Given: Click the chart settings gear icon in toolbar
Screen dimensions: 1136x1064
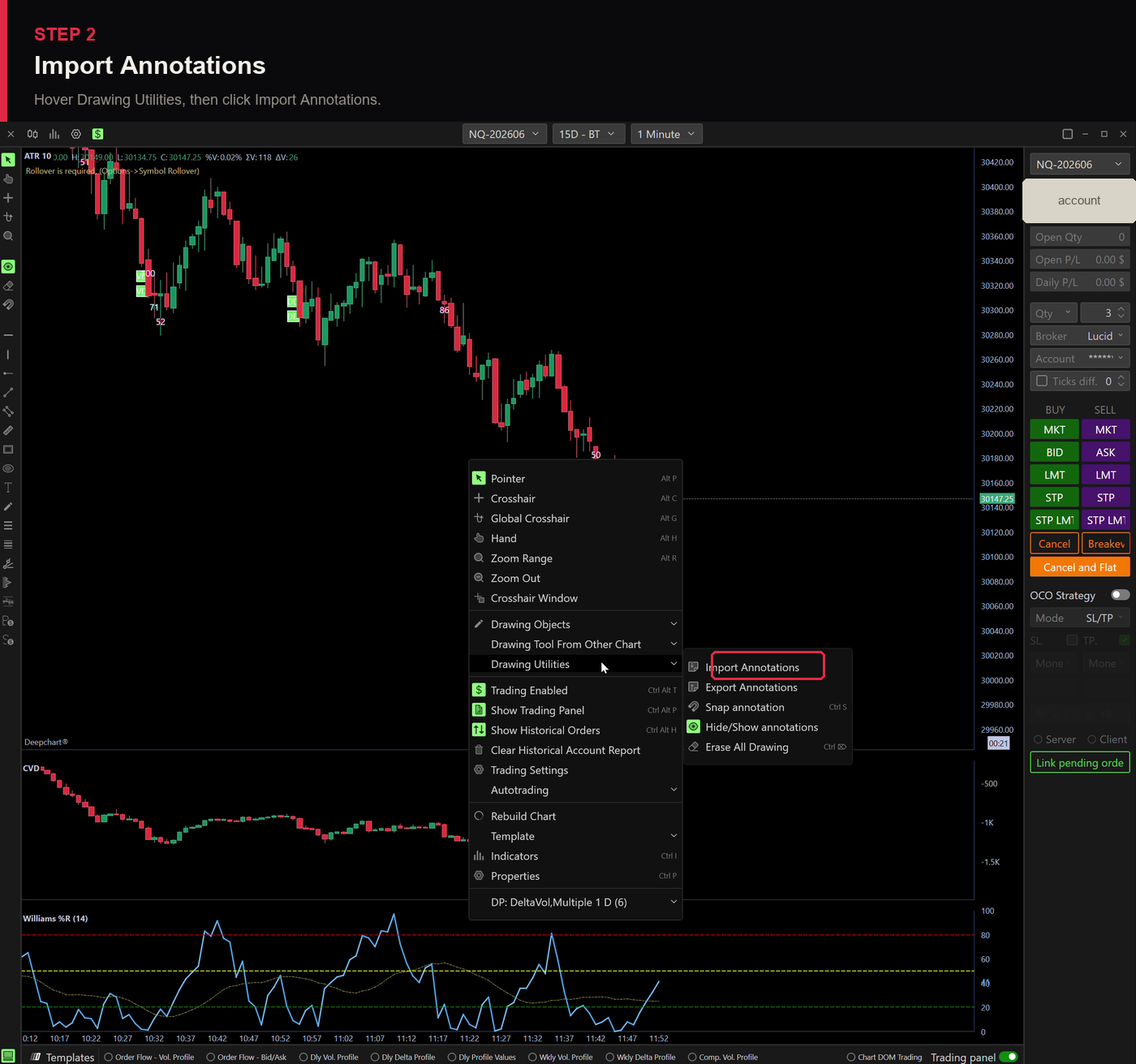Looking at the screenshot, I should [76, 134].
